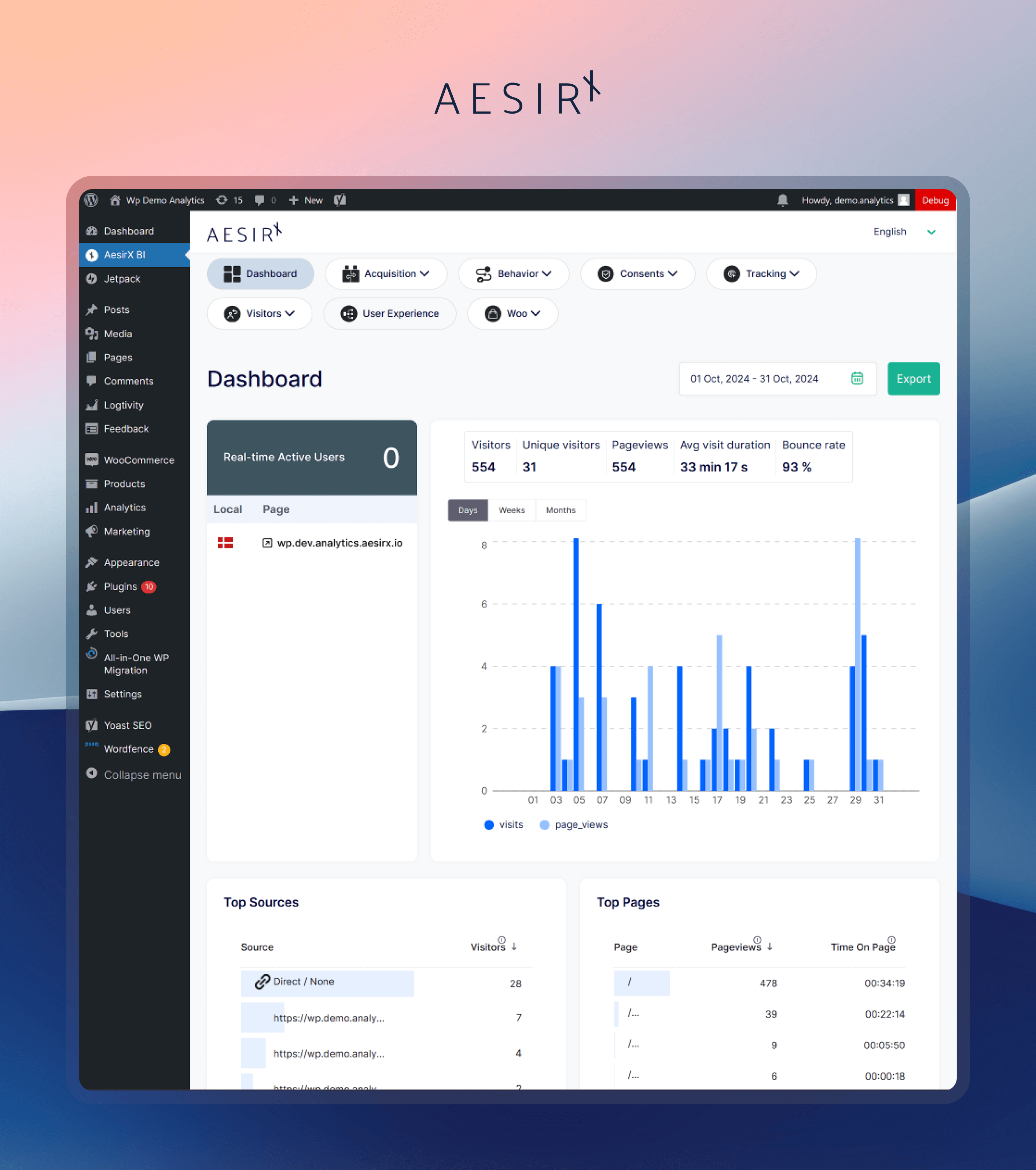Switch chart view to Weeks

(x=511, y=510)
